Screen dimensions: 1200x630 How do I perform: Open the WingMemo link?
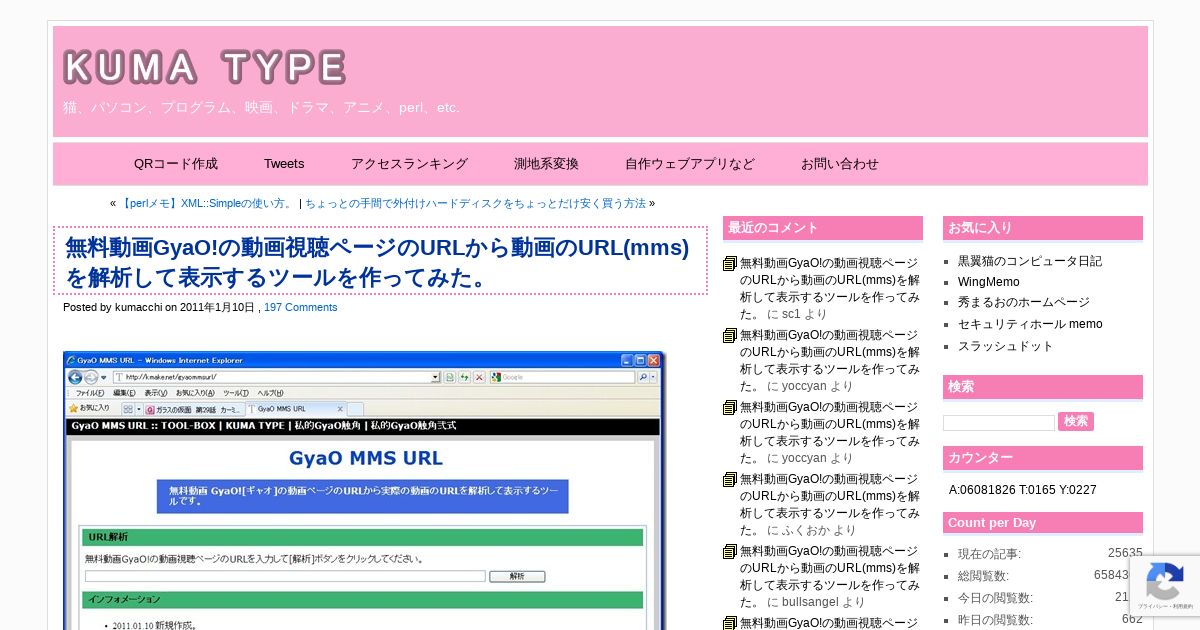pos(989,282)
